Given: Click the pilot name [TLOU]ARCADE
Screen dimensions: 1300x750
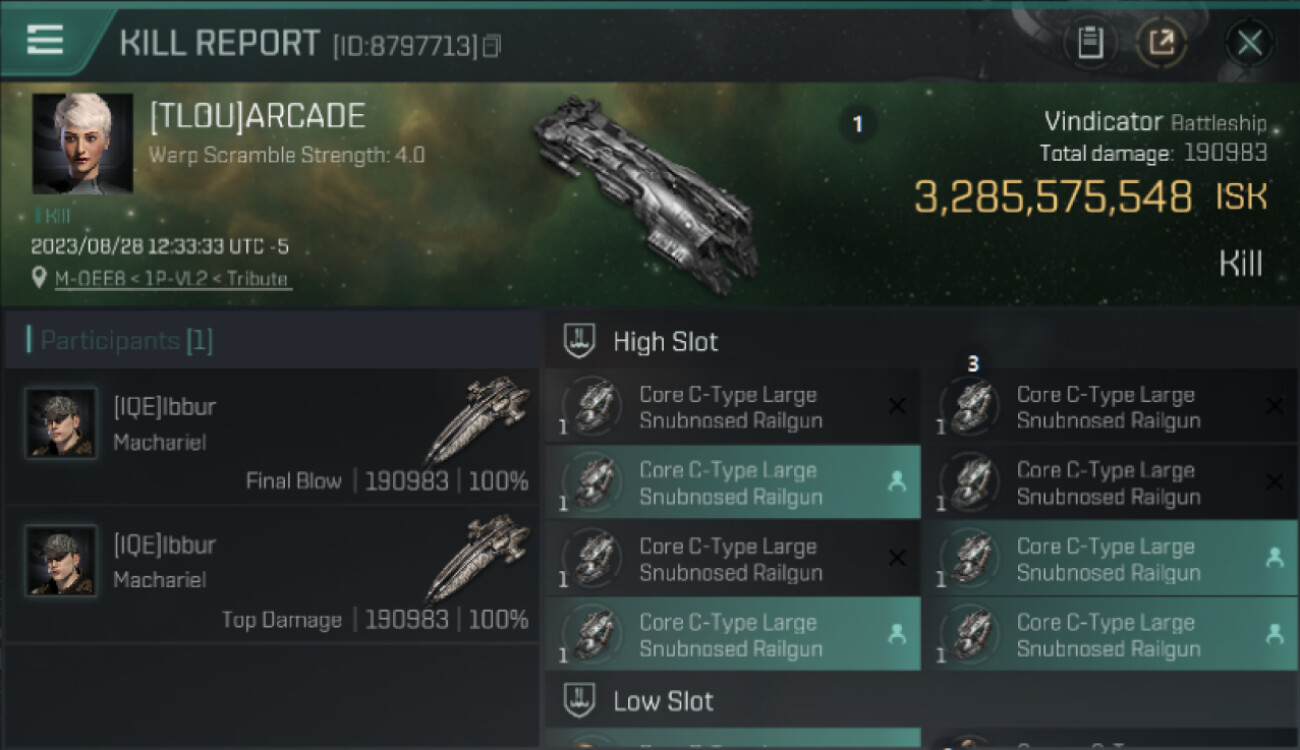Looking at the screenshot, I should [257, 117].
